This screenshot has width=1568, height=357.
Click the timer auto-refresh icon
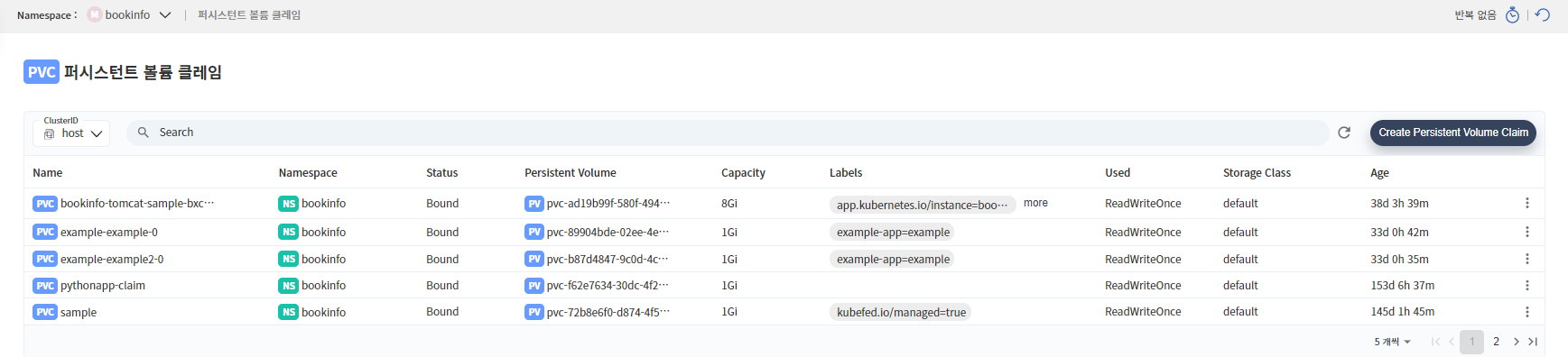1512,14
